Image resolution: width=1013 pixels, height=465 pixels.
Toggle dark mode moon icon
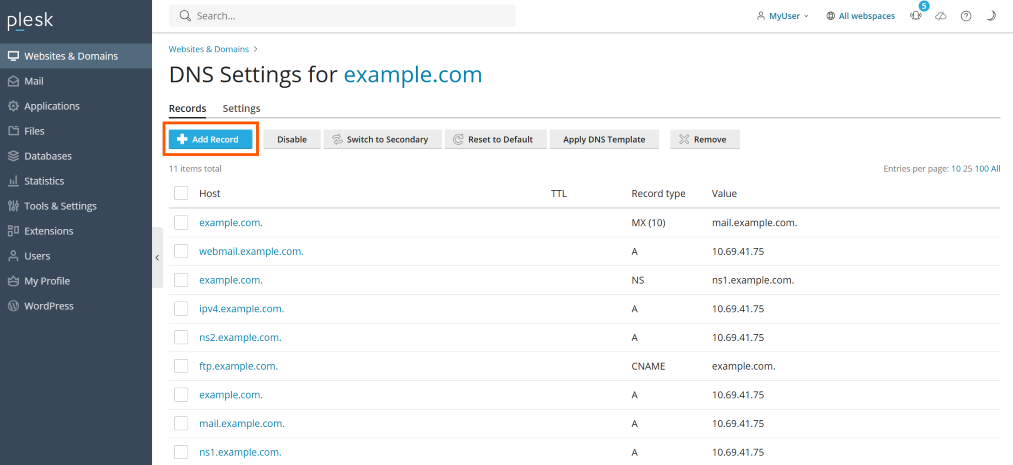pos(991,16)
